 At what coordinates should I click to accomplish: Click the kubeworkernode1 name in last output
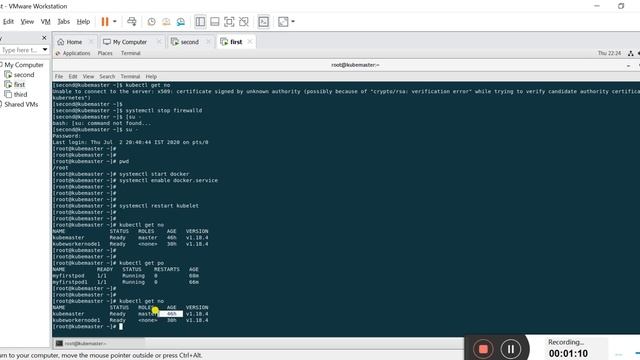tap(76, 320)
